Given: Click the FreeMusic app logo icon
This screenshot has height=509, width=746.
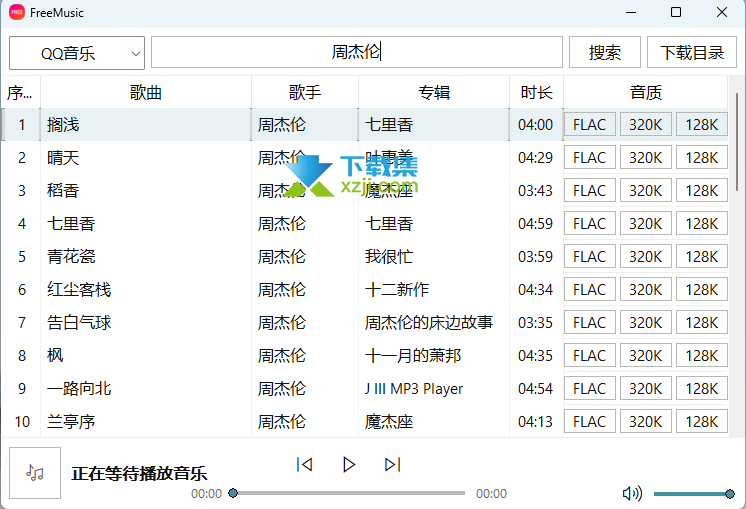Looking at the screenshot, I should [x=17, y=12].
